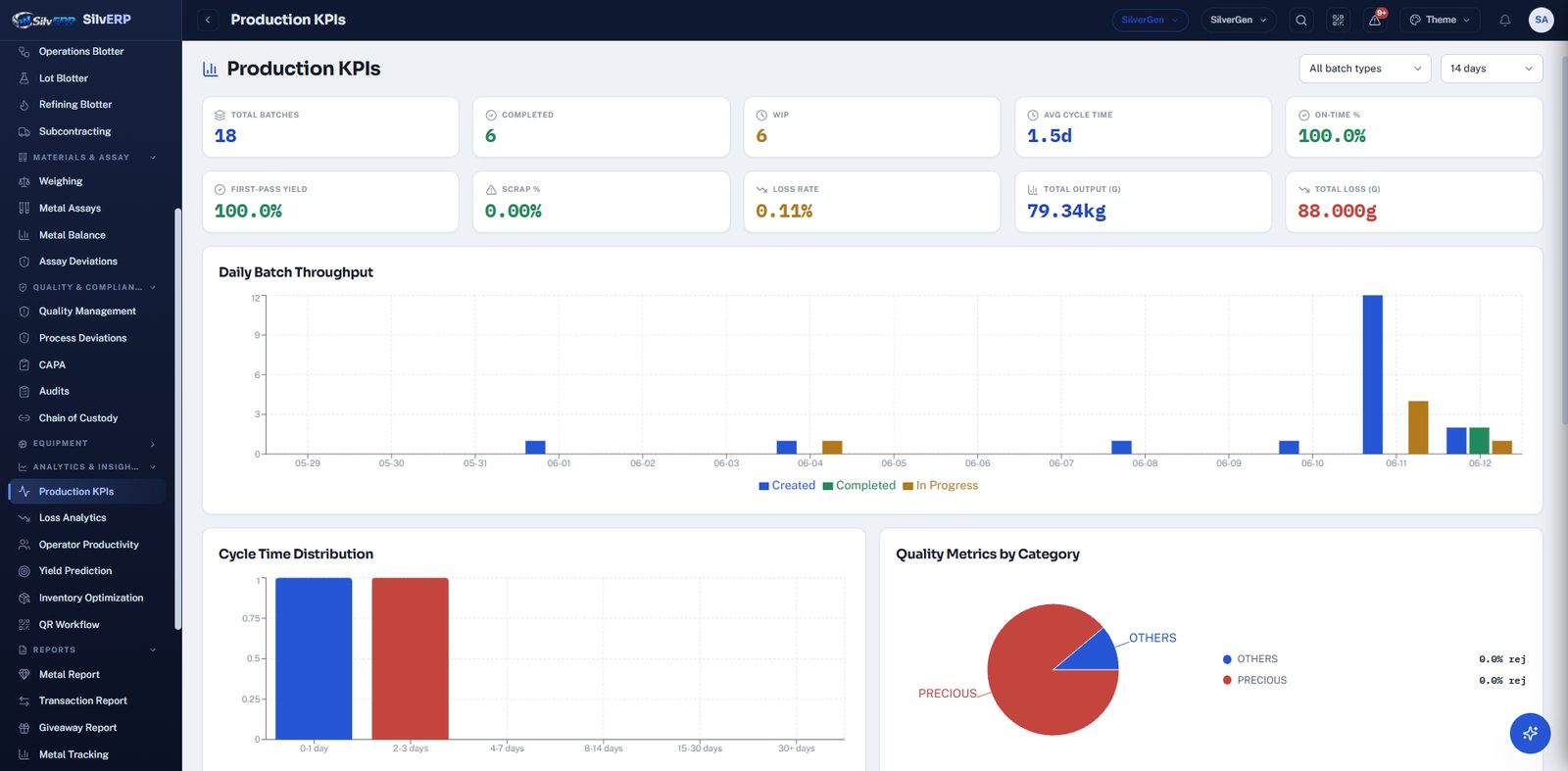Viewport: 1568px width, 771px height.
Task: Toggle the In Progress series in legend
Action: [x=941, y=486]
